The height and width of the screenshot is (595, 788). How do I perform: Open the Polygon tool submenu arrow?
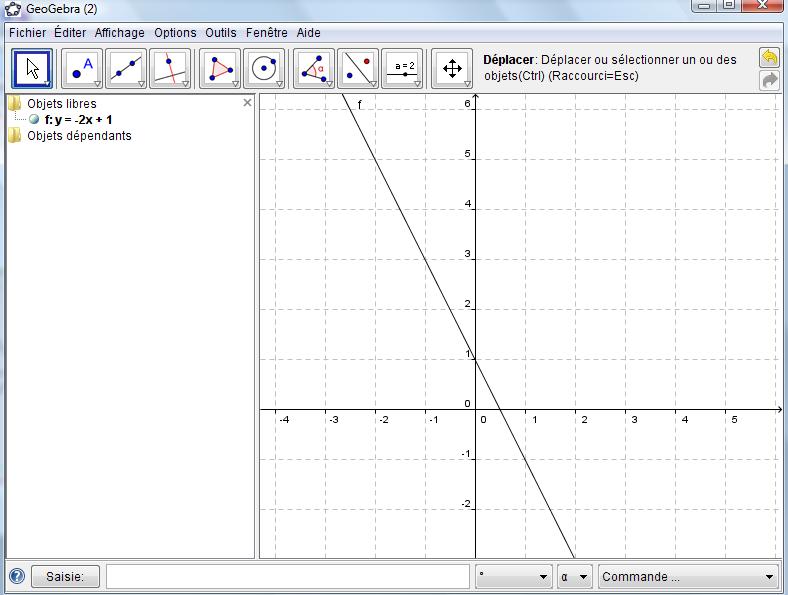coord(235,84)
